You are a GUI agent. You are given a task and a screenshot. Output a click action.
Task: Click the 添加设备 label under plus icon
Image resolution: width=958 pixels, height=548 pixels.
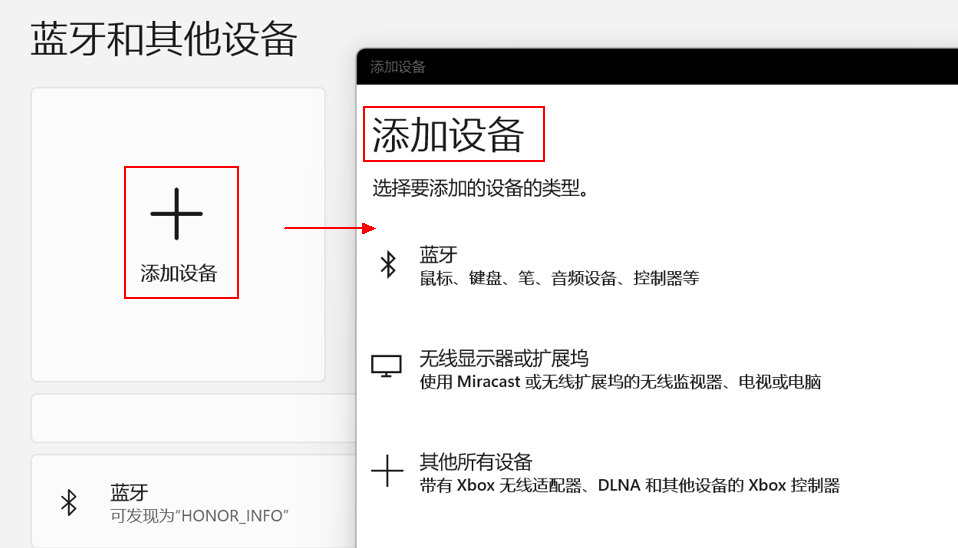coord(179,273)
